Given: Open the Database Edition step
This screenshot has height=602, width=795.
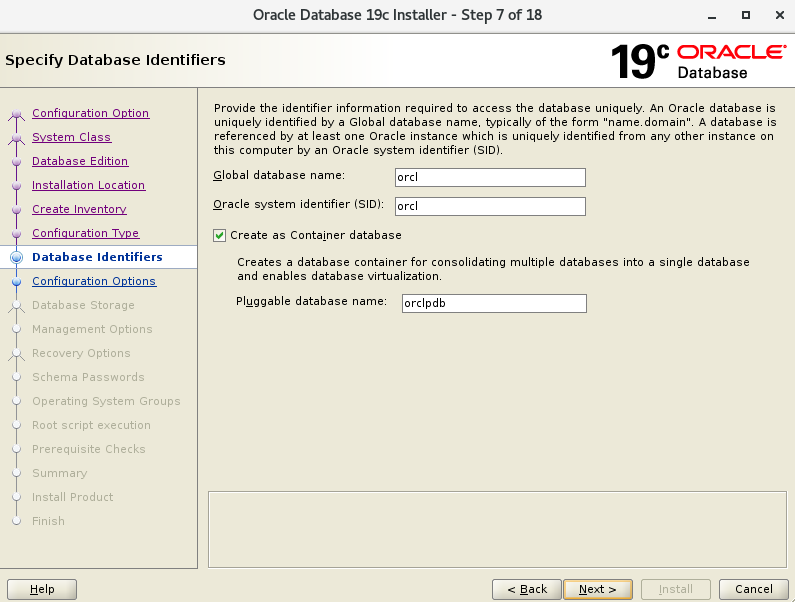Looking at the screenshot, I should 80,161.
